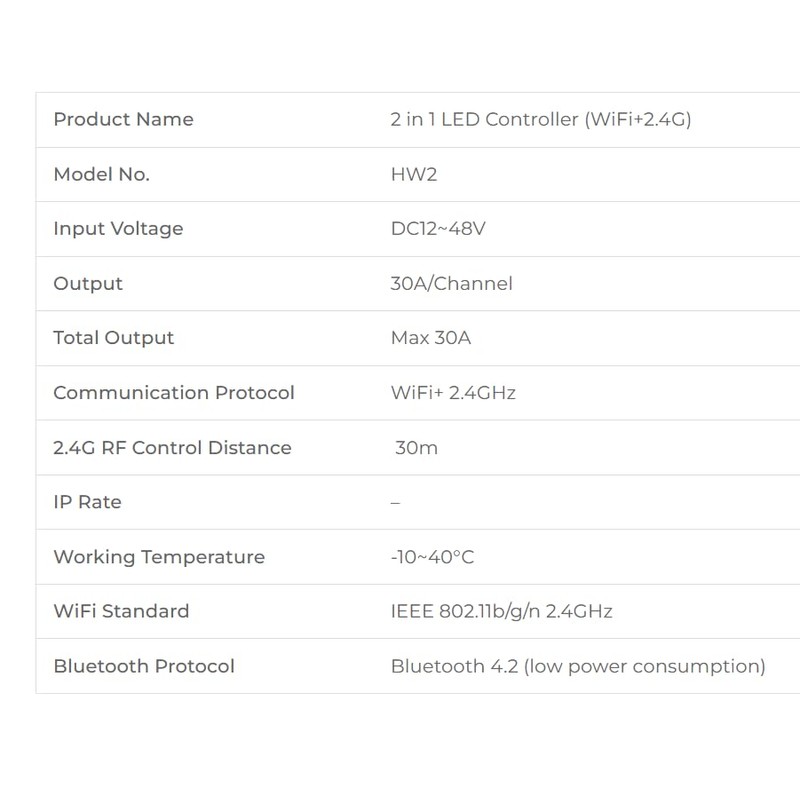Click the Communication Protocol label
This screenshot has width=800, height=800.
pyautogui.click(x=174, y=393)
